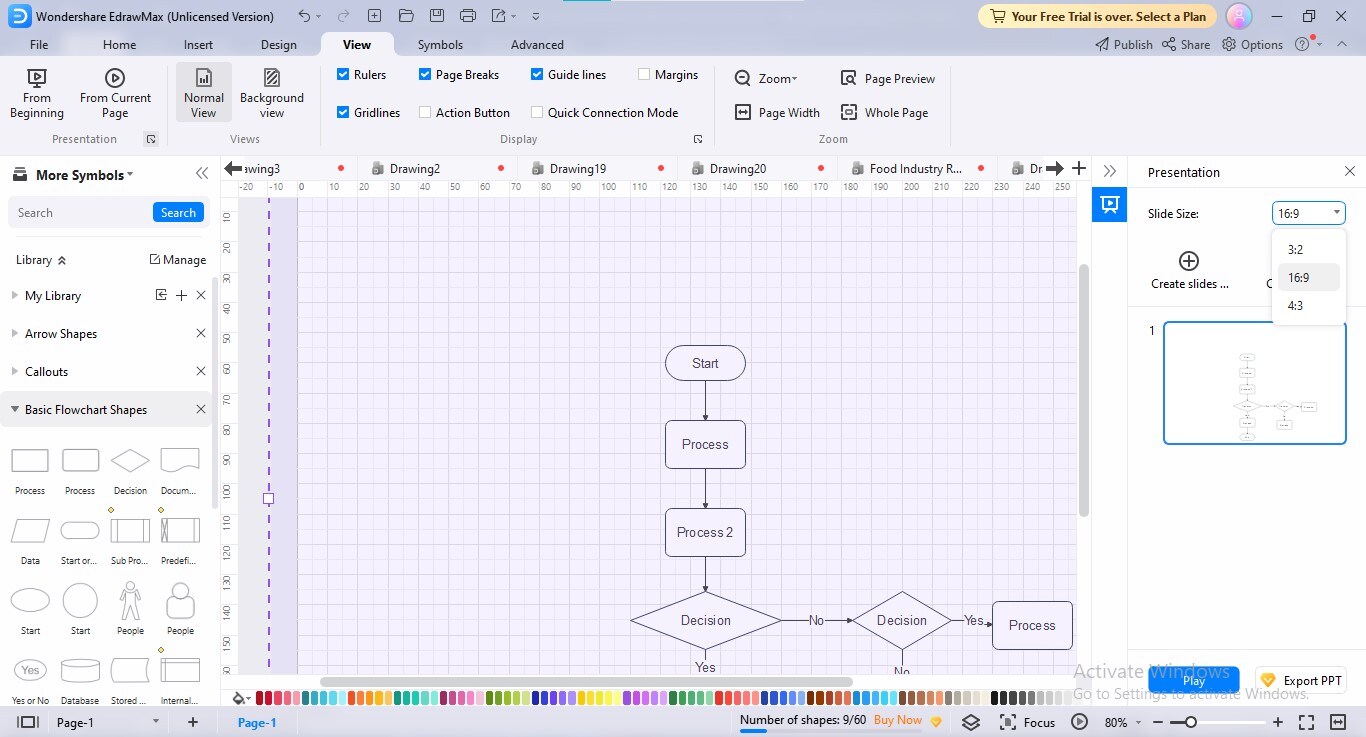Open the fill bucket color tool
Viewport: 1366px width, 737px height.
[x=239, y=698]
